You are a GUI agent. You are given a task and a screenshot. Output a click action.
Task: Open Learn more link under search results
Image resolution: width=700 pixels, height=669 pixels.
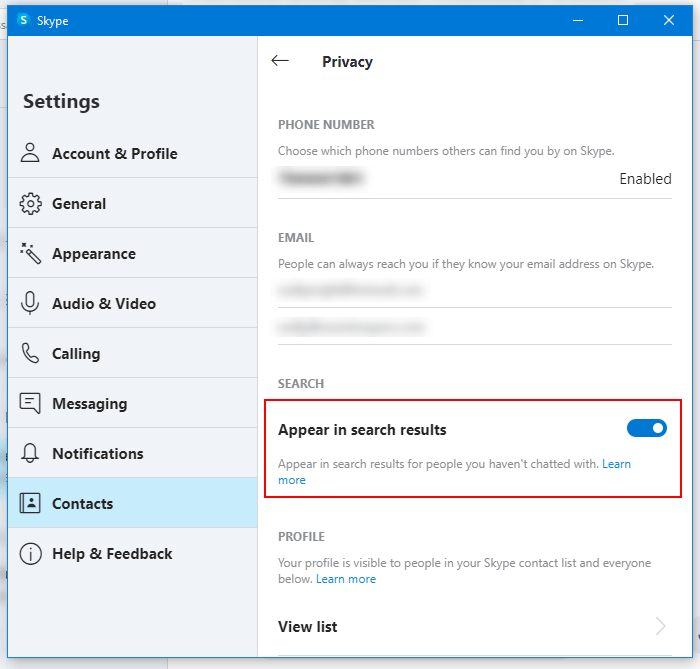coord(616,464)
